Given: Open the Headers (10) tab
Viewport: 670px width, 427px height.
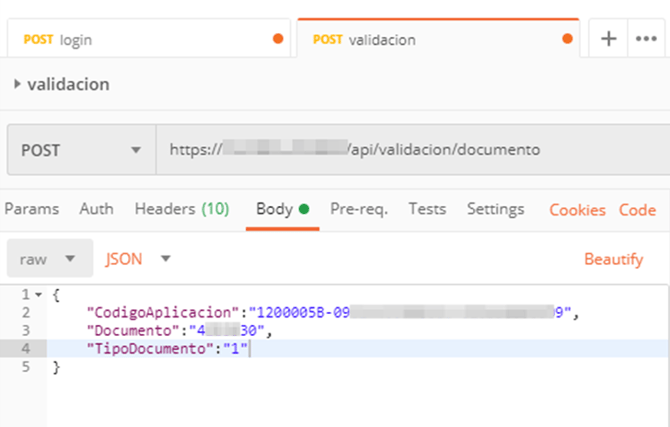Looking at the screenshot, I should pyautogui.click(x=182, y=209).
